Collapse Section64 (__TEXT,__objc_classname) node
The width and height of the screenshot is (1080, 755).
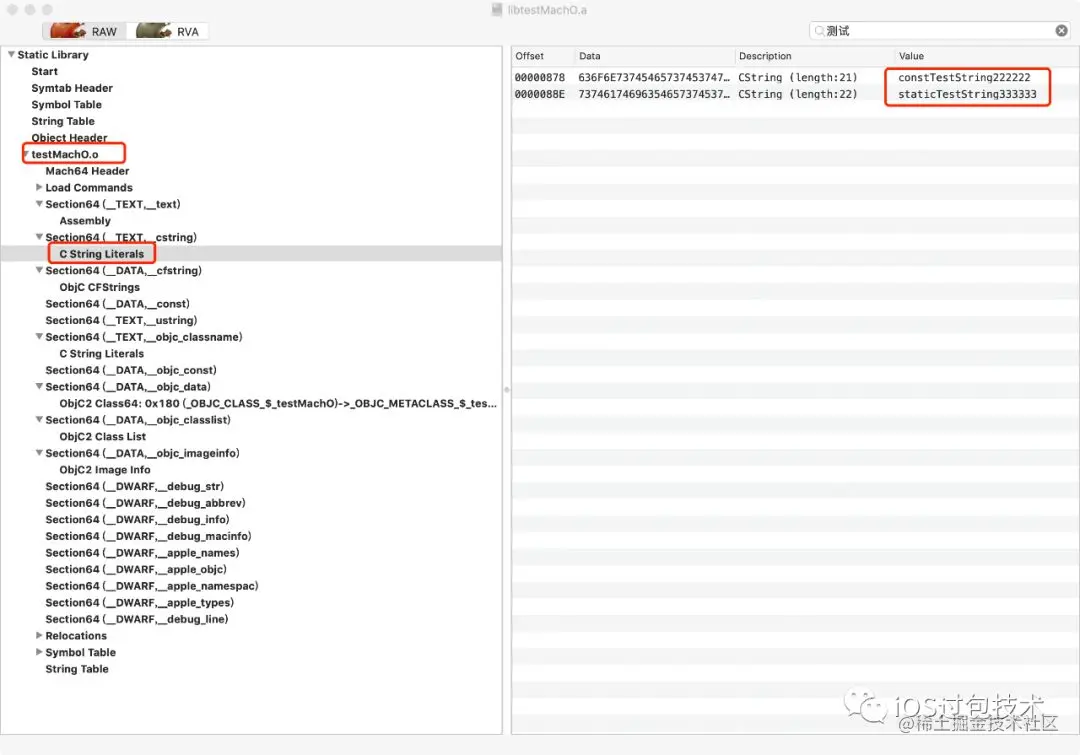point(39,337)
